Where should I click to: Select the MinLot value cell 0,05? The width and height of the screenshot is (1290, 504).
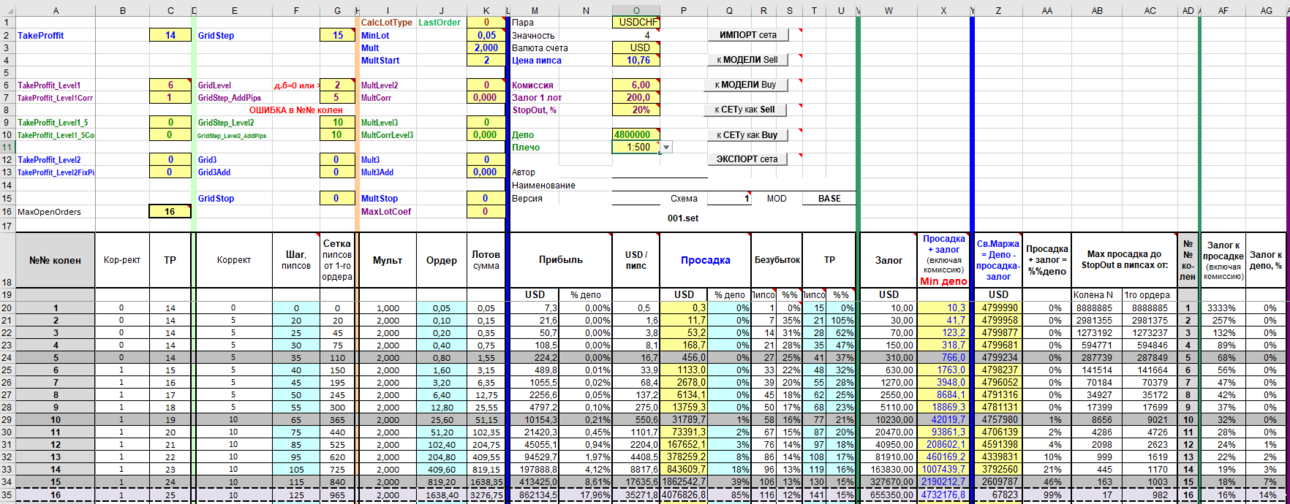[486, 35]
